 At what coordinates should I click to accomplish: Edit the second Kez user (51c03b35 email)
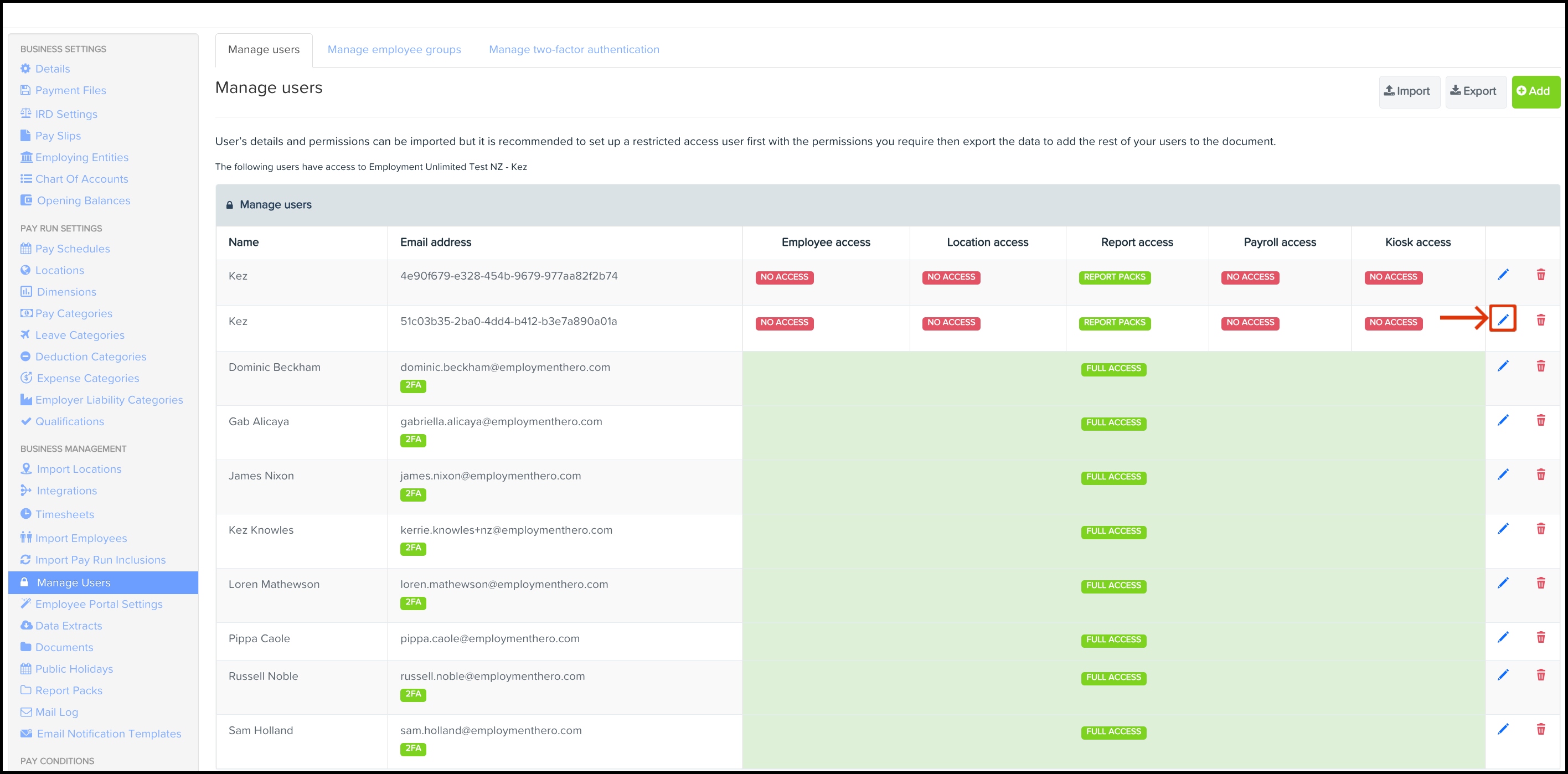point(1503,319)
